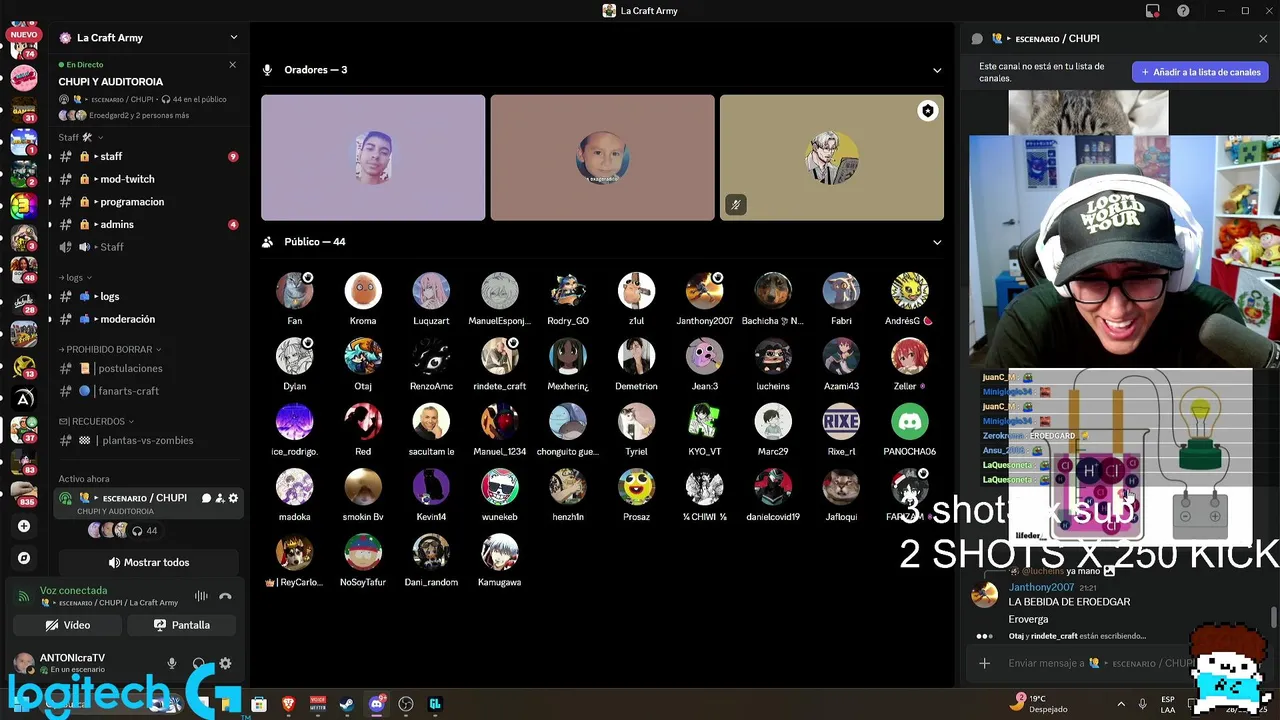1280x720 pixels.
Task: Click the chat bubble icon in the panel header
Action: click(977, 39)
